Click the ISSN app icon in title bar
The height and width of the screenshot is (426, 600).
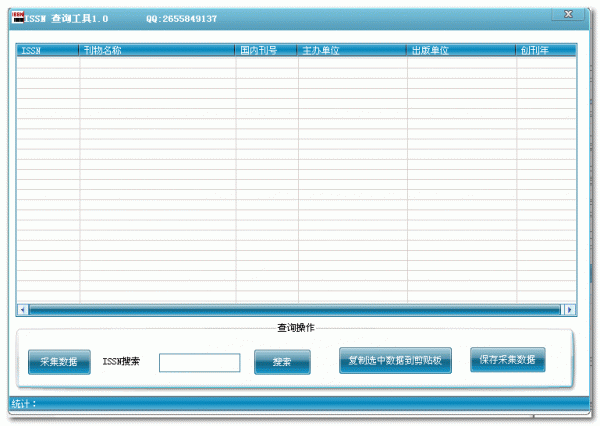tap(18, 17)
